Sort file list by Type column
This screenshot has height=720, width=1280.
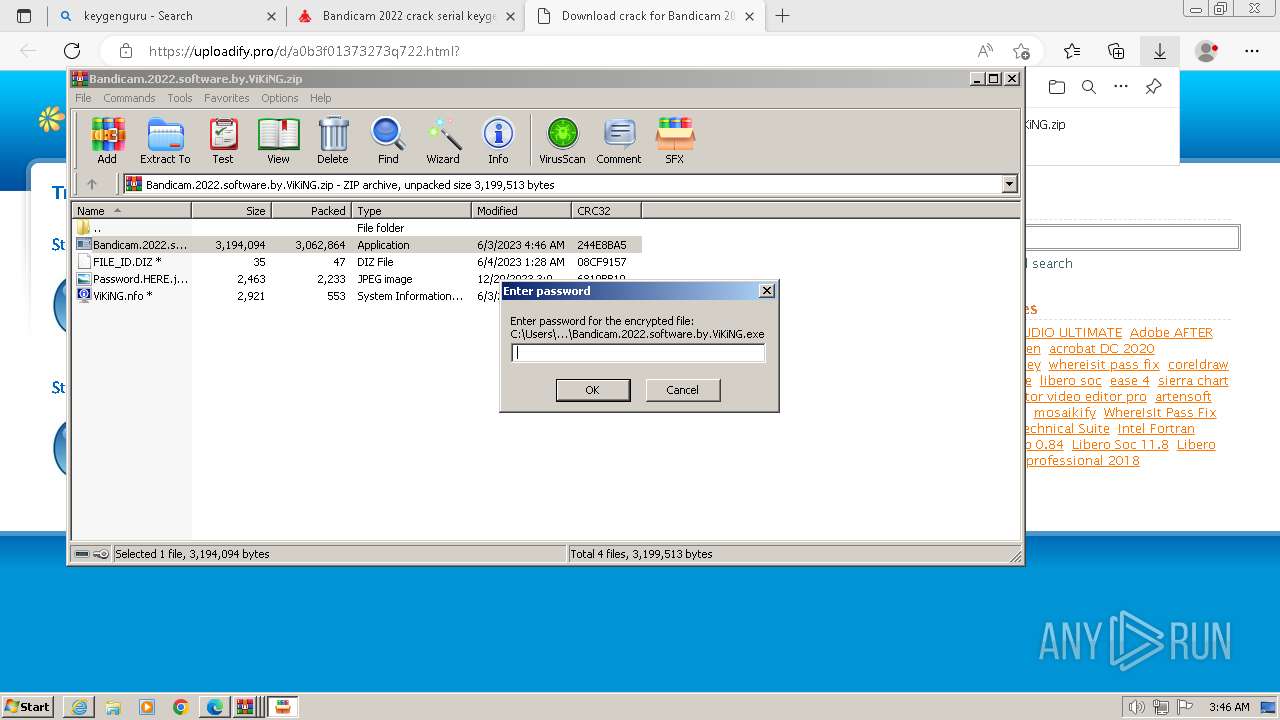(411, 210)
